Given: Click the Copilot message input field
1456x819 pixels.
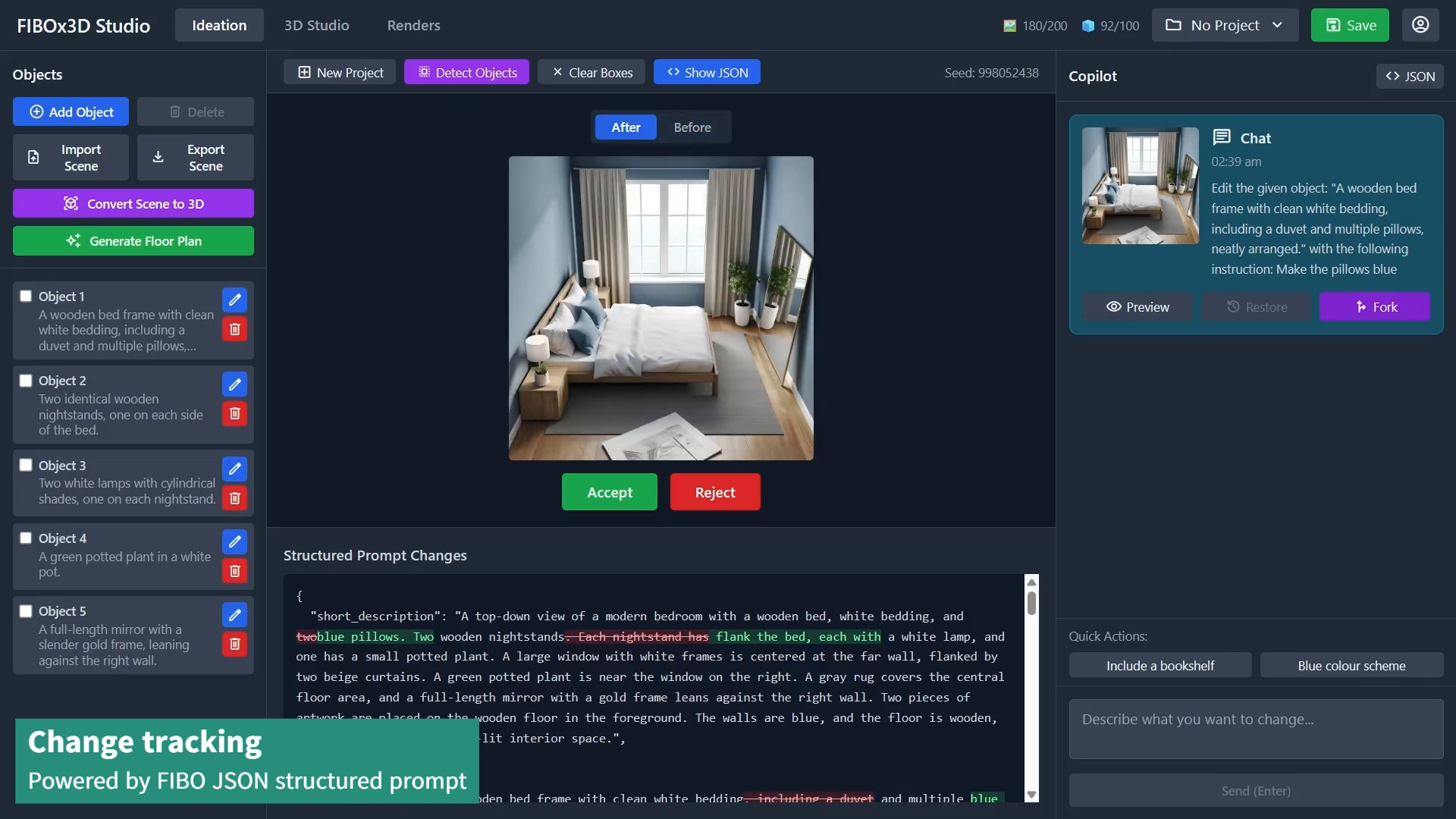Looking at the screenshot, I should (1256, 729).
